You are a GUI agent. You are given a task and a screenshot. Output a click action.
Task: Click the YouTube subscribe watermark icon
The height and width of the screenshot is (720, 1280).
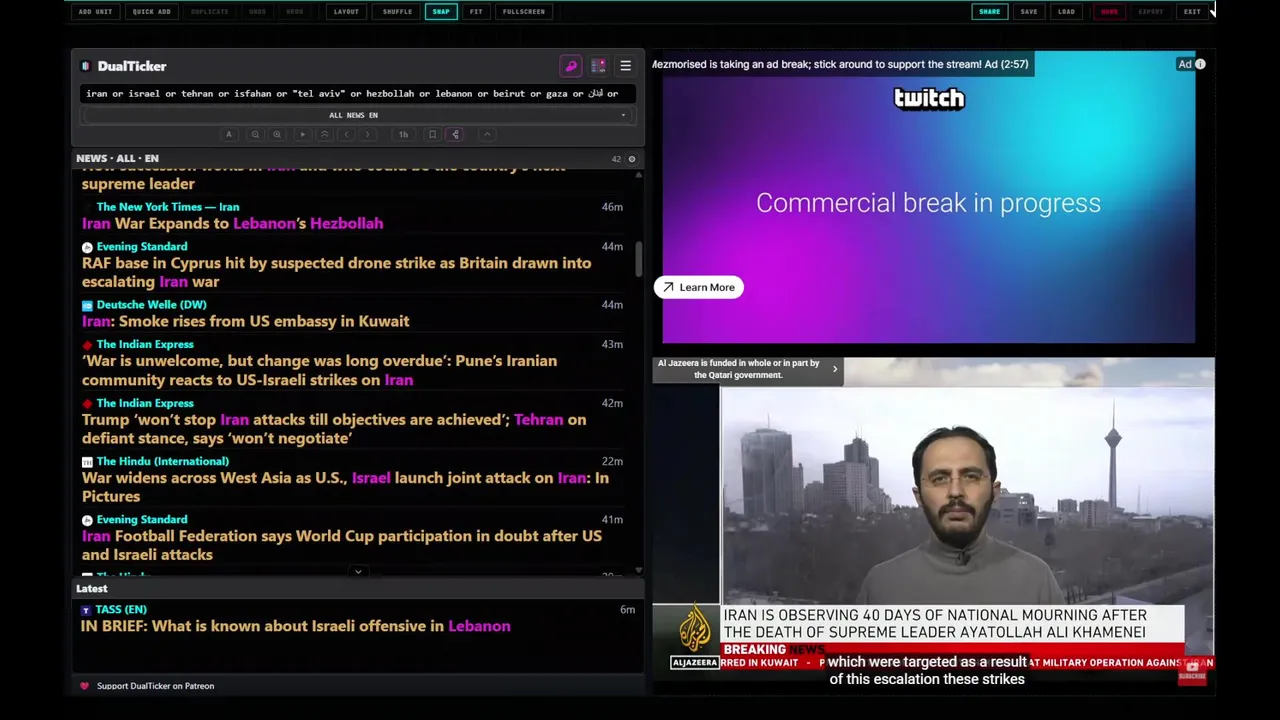[x=1191, y=672]
